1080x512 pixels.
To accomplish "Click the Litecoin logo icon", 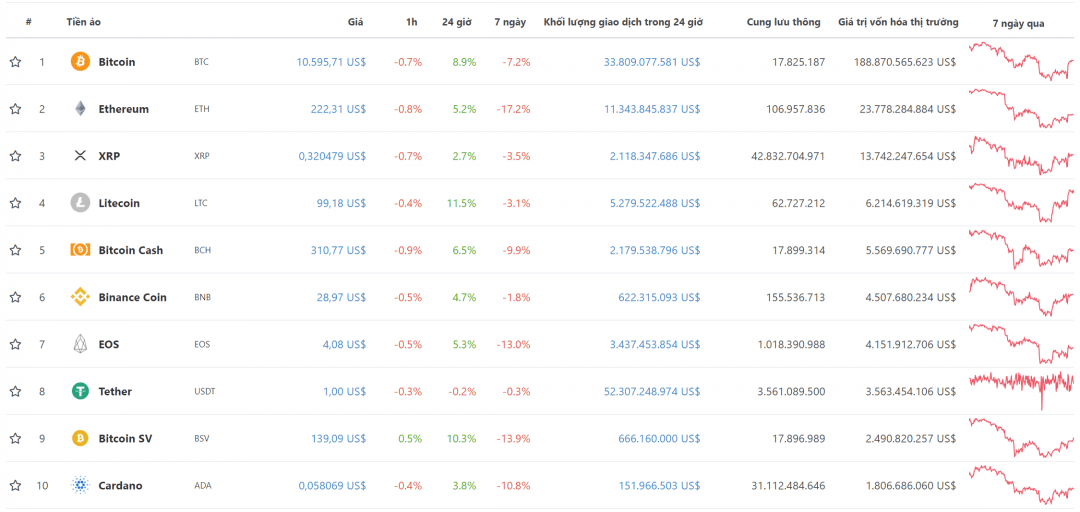I will coord(81,203).
